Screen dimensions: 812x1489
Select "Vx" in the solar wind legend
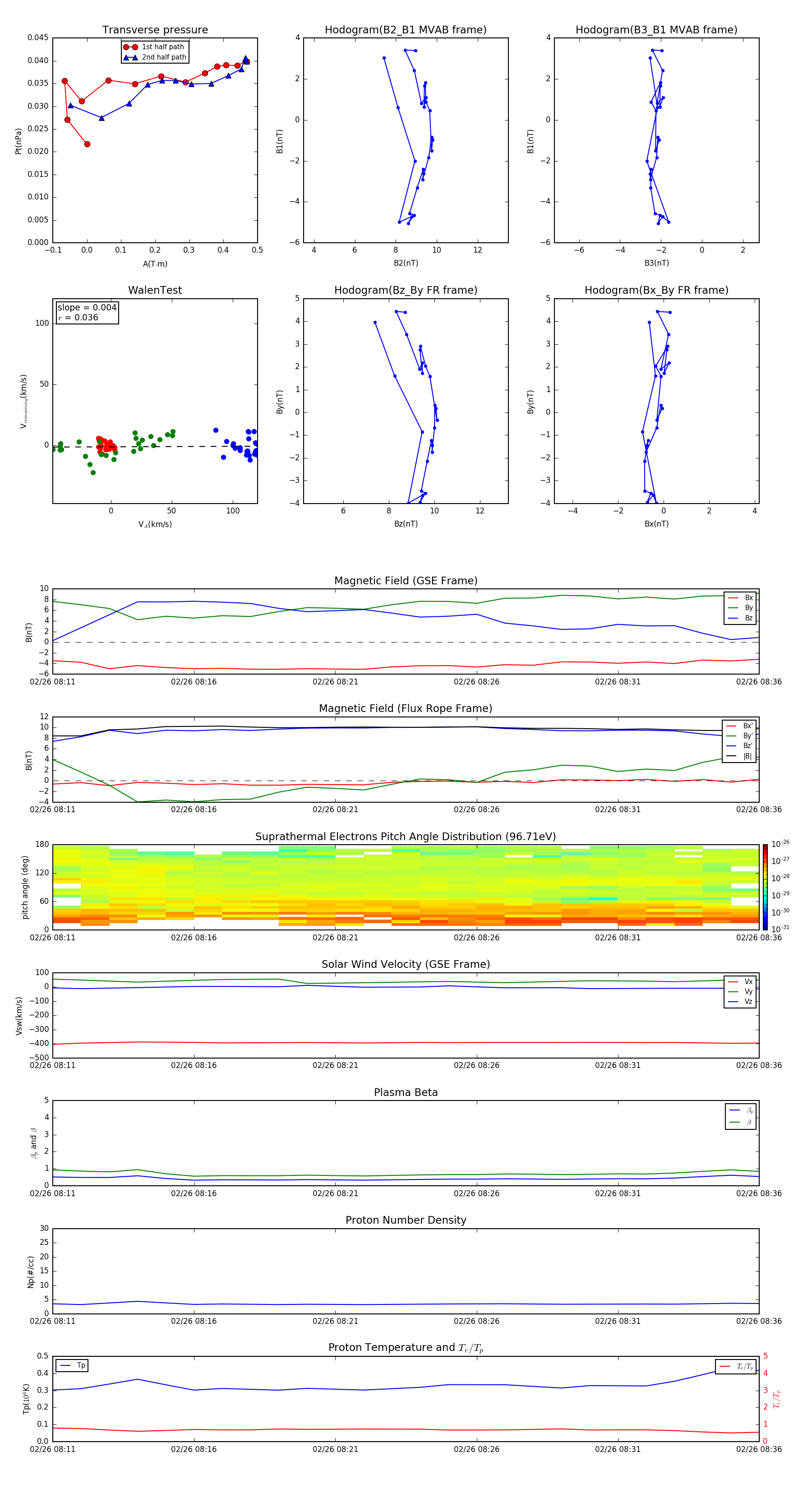(740, 982)
